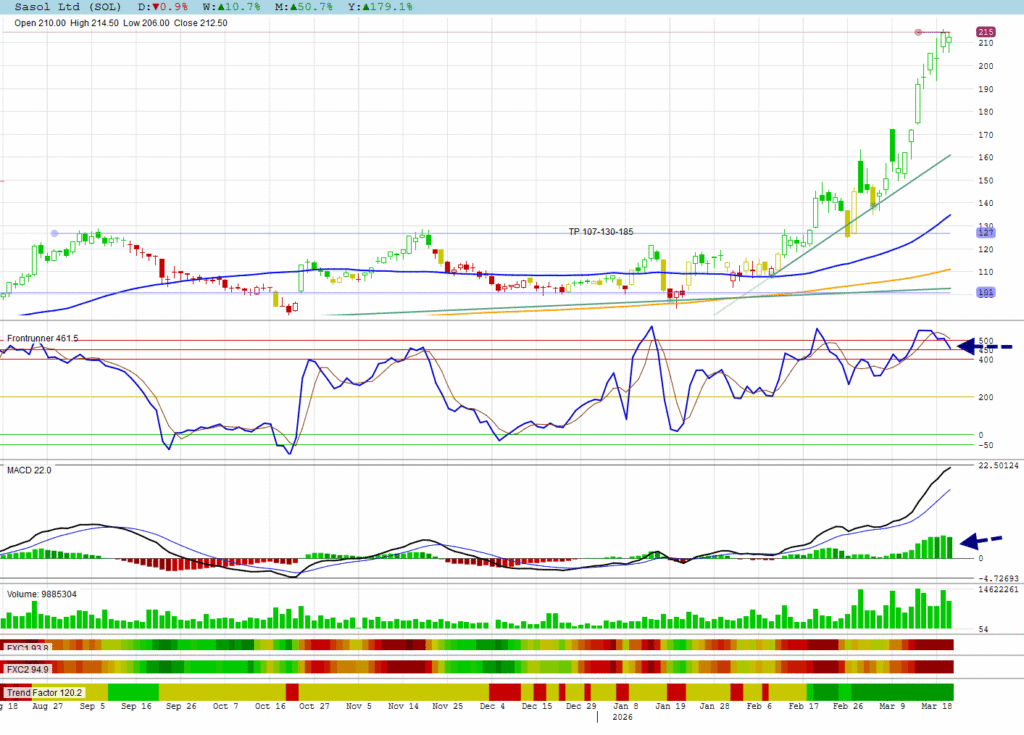1024x735 pixels.
Task: Click the FXC2 94.9 heat strip label
Action: tap(28, 668)
